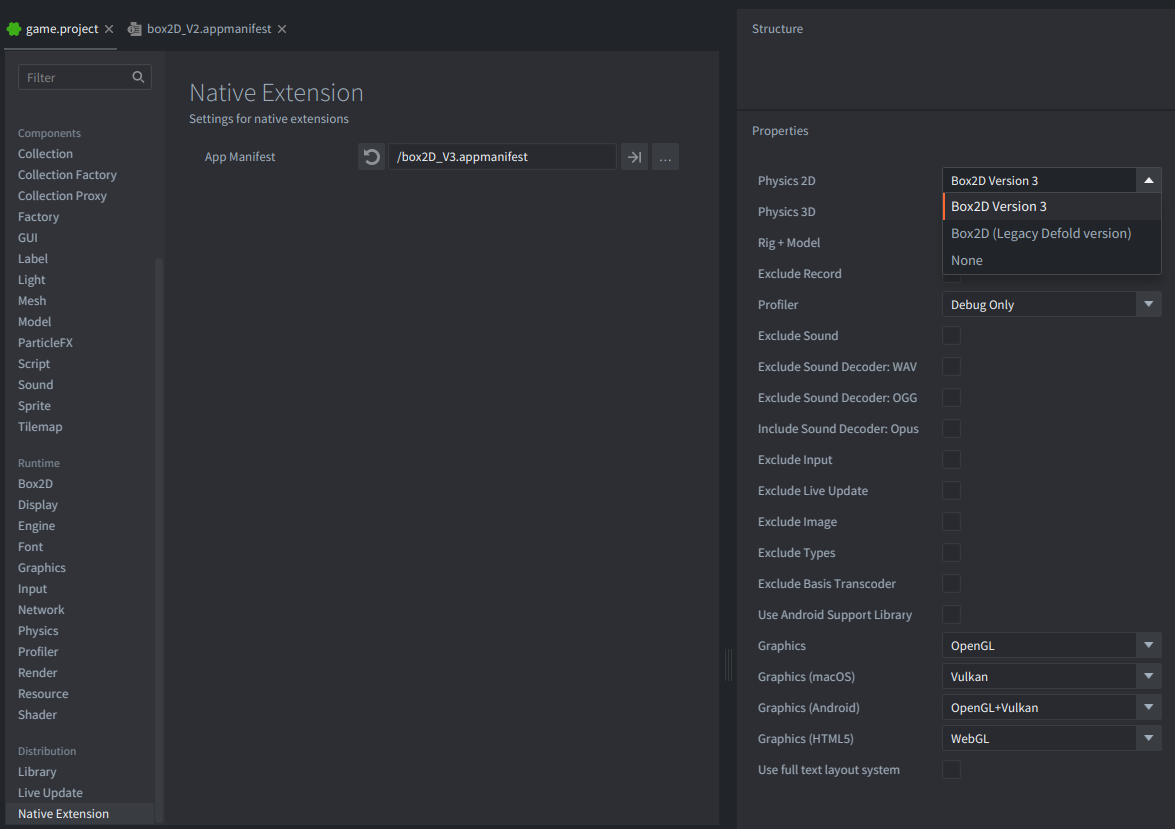Toggle the Exclude Sound checkbox

(x=951, y=335)
